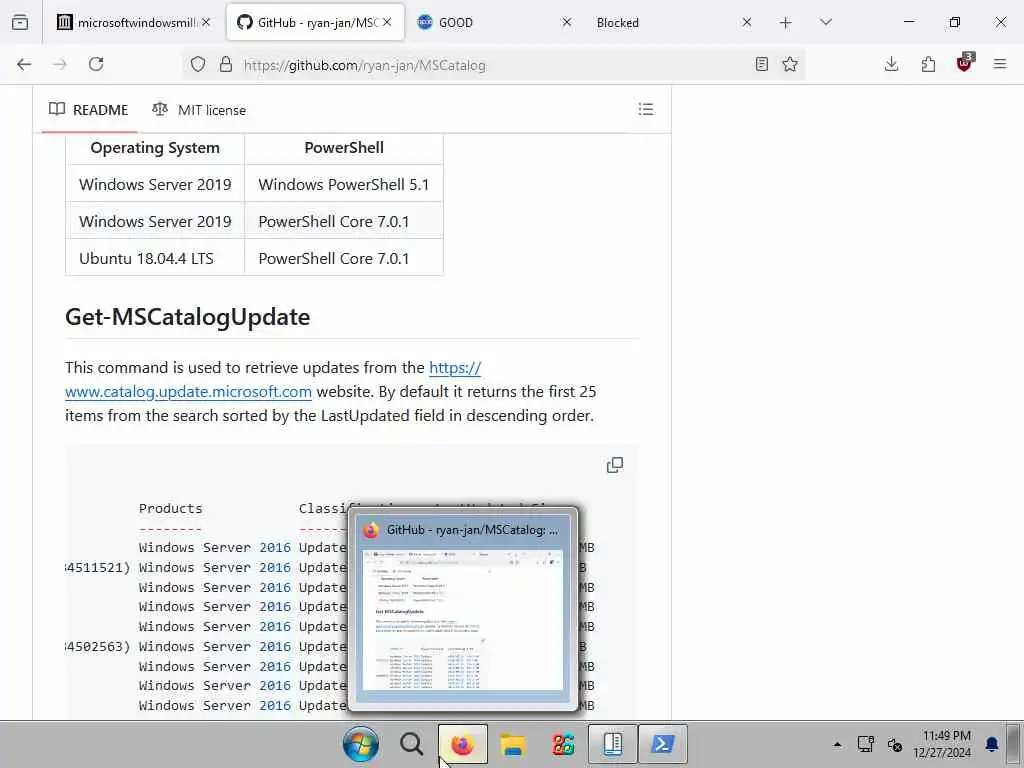The image size is (1024, 768).
Task: Open the uBlock Origin extension icon
Action: 965,63
